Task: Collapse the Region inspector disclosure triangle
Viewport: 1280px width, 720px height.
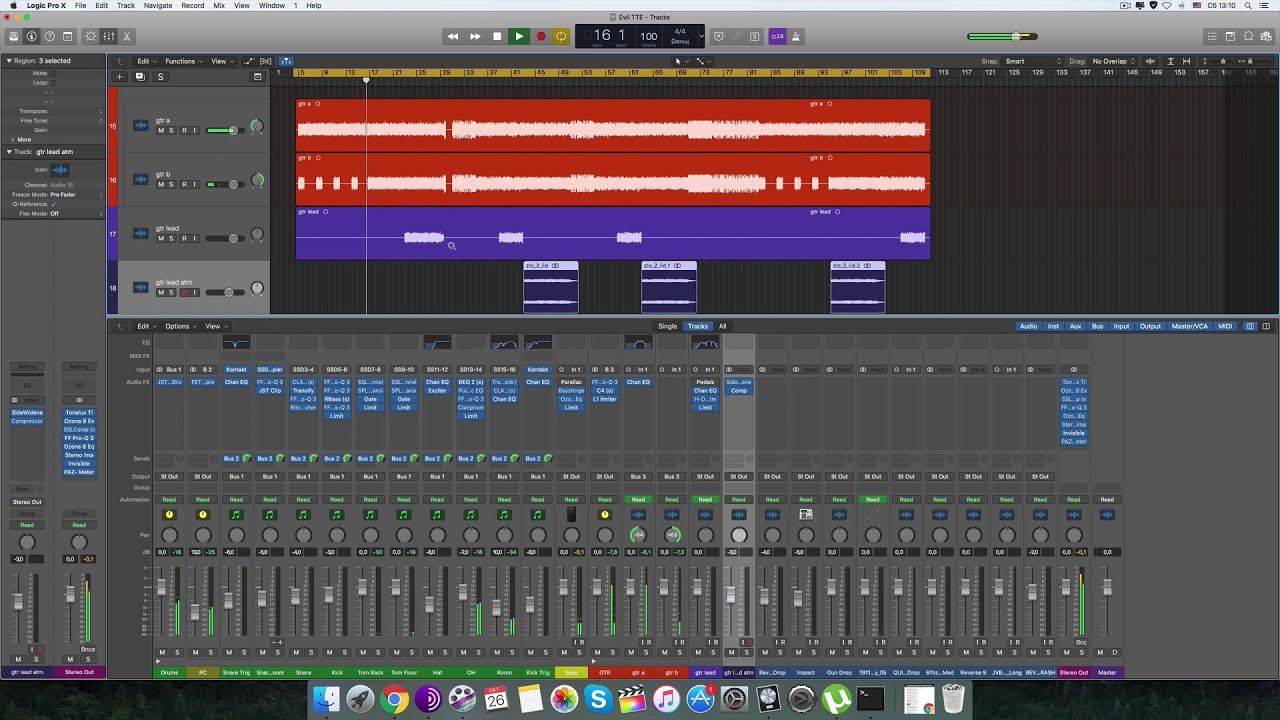Action: (x=9, y=61)
